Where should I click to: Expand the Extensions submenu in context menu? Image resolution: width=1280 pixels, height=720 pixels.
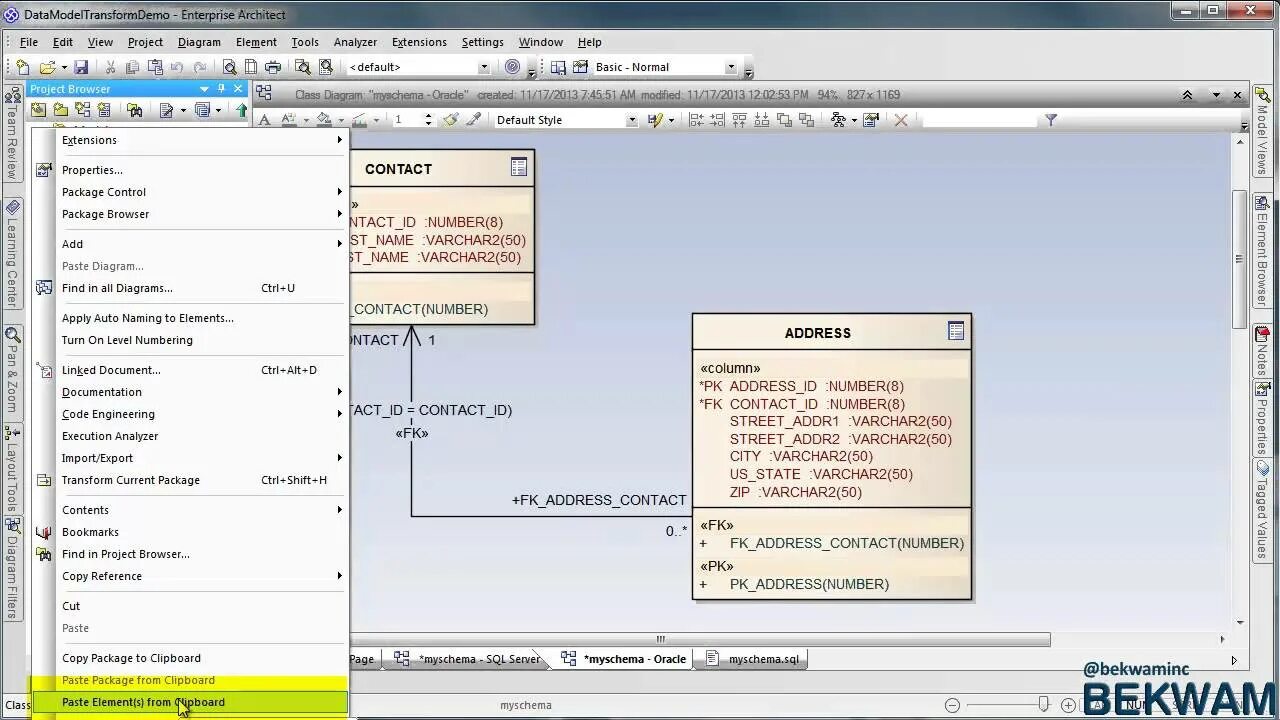(202, 140)
